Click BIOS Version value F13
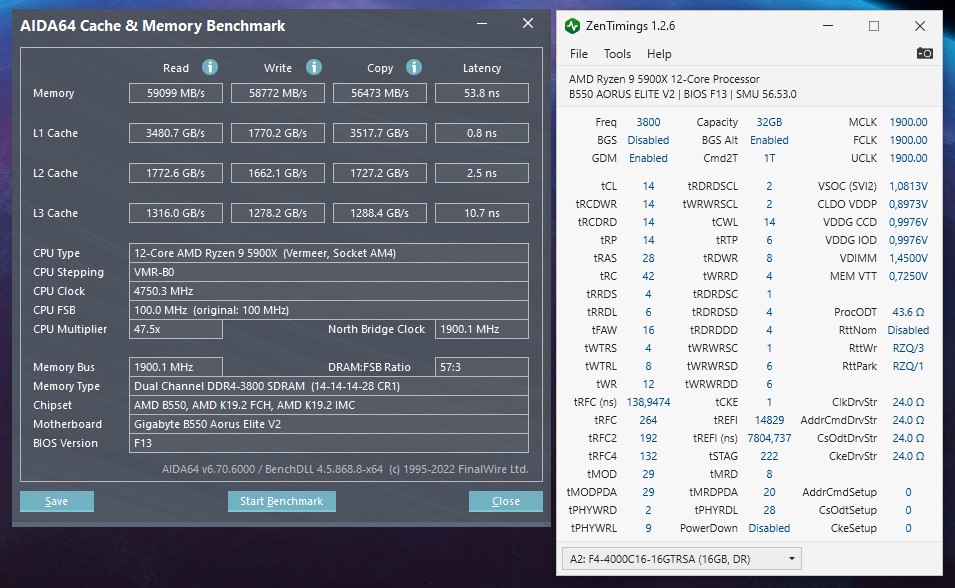Image resolution: width=955 pixels, height=588 pixels. 329,442
